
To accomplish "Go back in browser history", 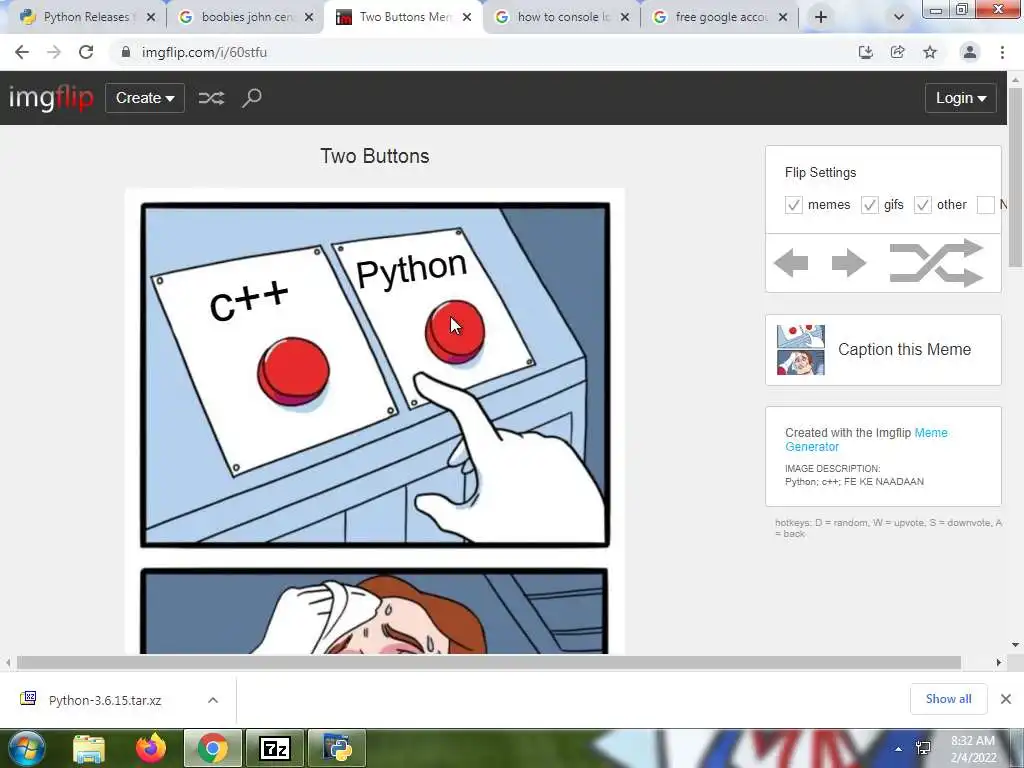I will pyautogui.click(x=22, y=52).
